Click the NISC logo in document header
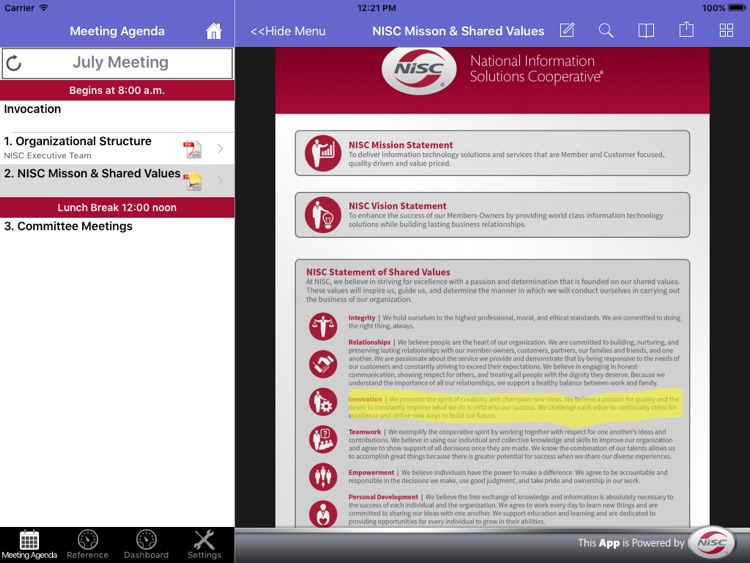The height and width of the screenshot is (563, 750). tap(419, 70)
